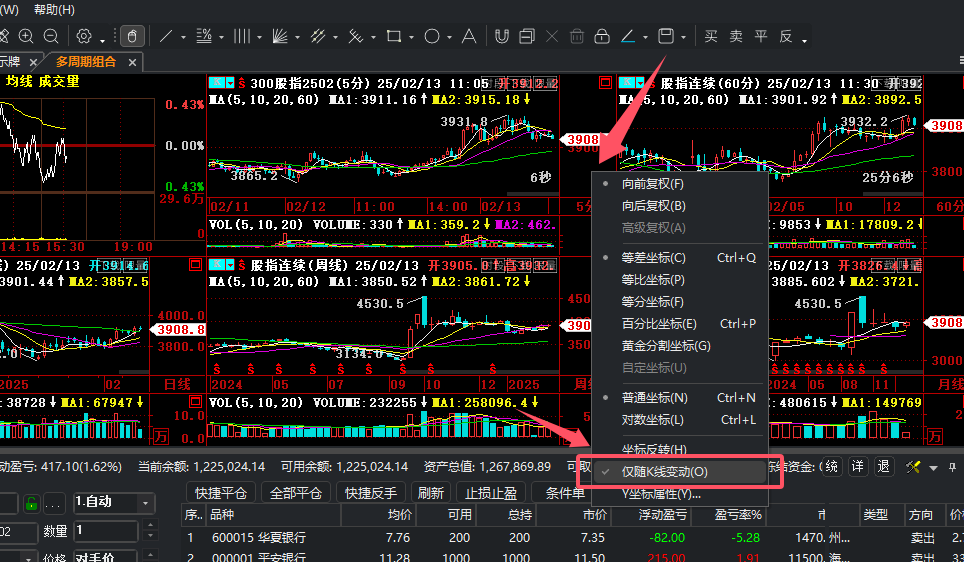Click the 快捷平仓 button
The image size is (964, 562).
(221, 493)
